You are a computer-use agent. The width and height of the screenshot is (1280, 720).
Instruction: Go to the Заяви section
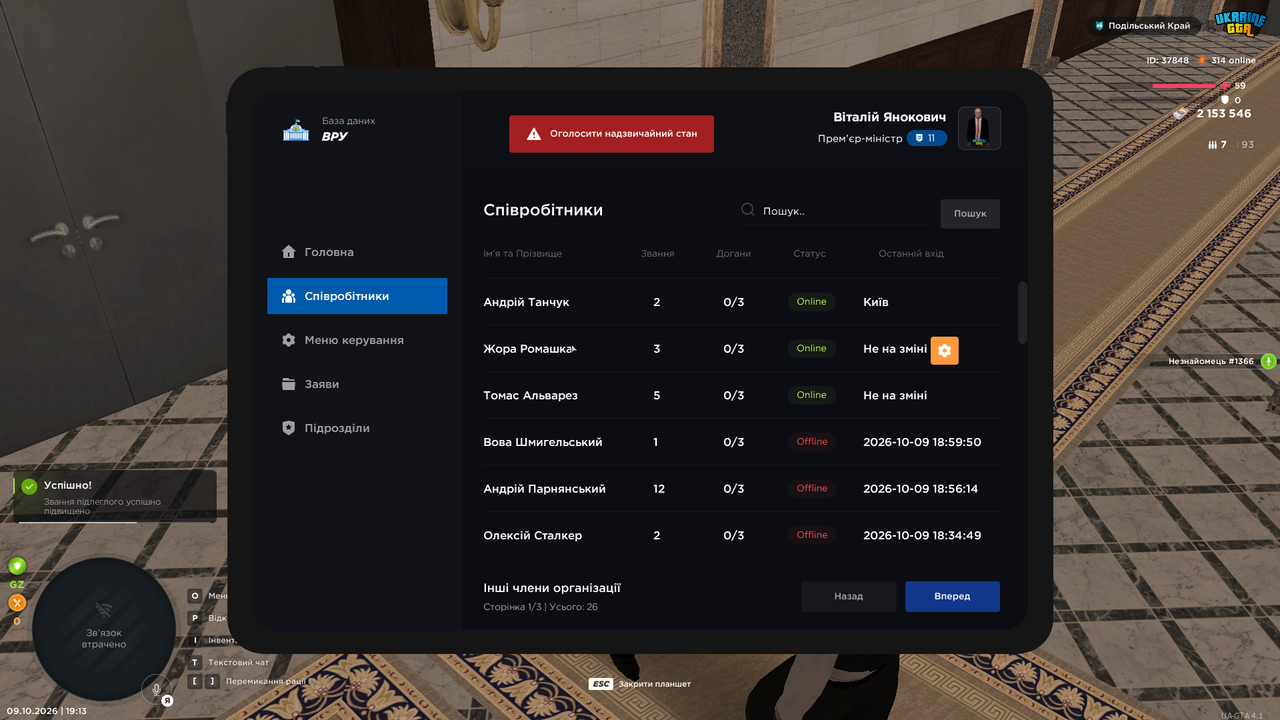(x=357, y=384)
